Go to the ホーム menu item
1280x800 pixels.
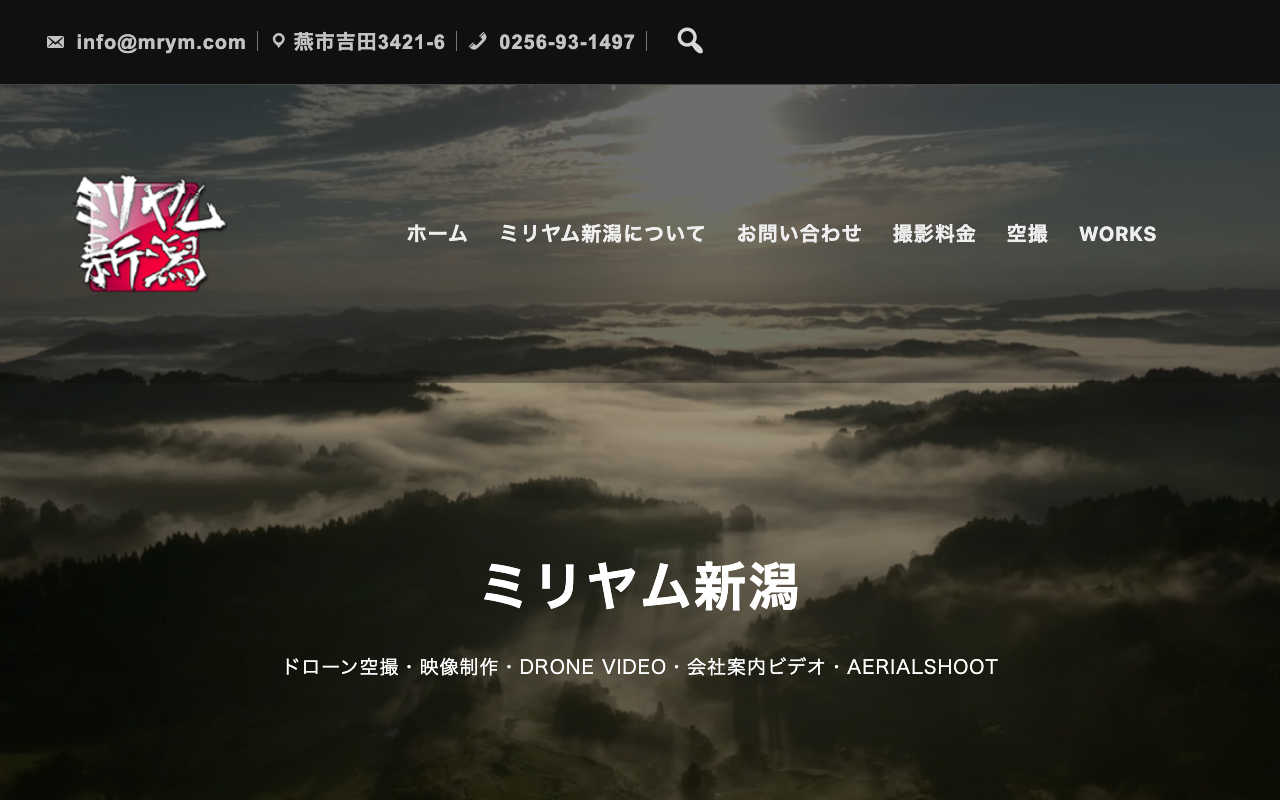(437, 234)
